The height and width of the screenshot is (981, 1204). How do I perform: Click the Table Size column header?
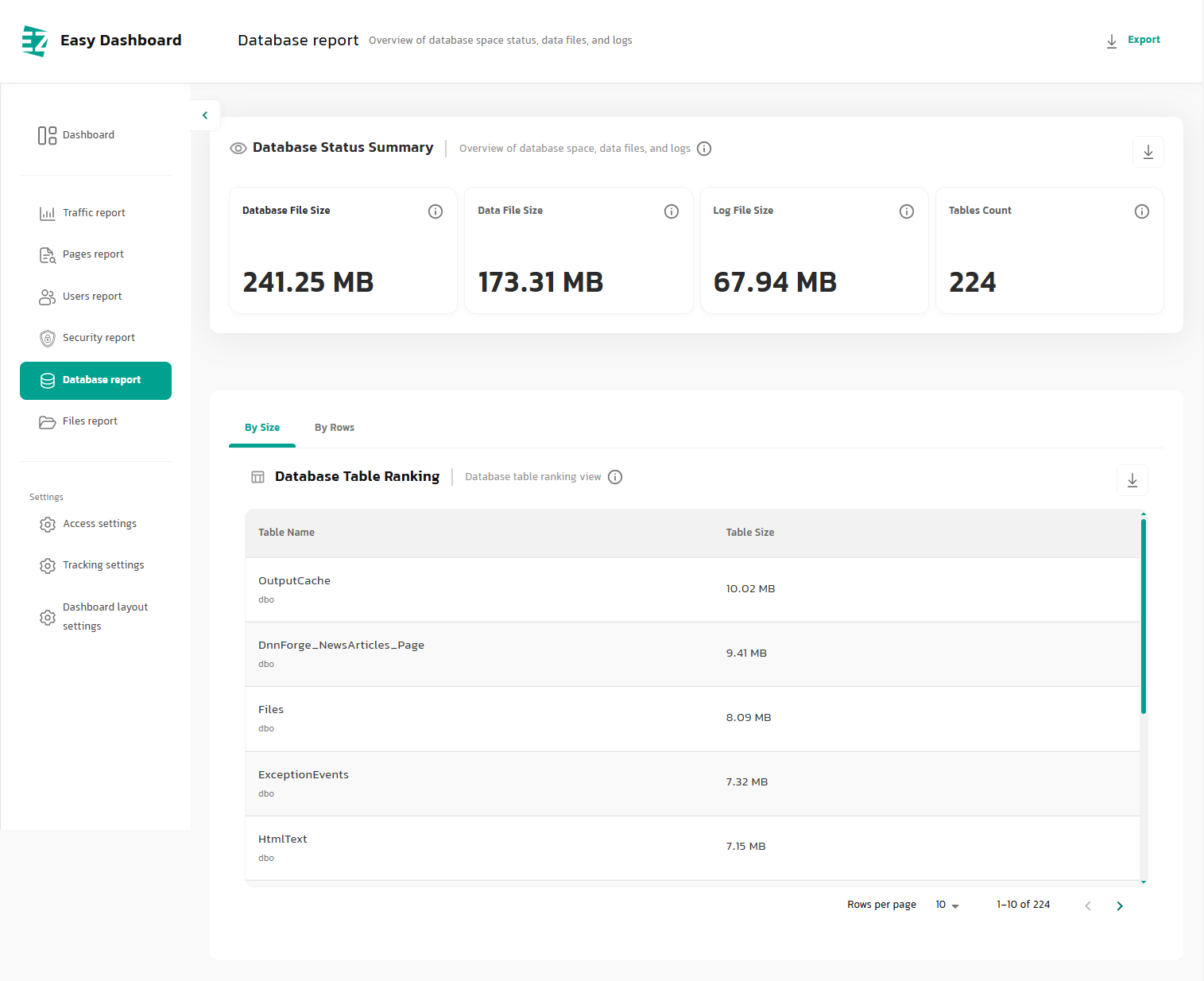click(750, 533)
